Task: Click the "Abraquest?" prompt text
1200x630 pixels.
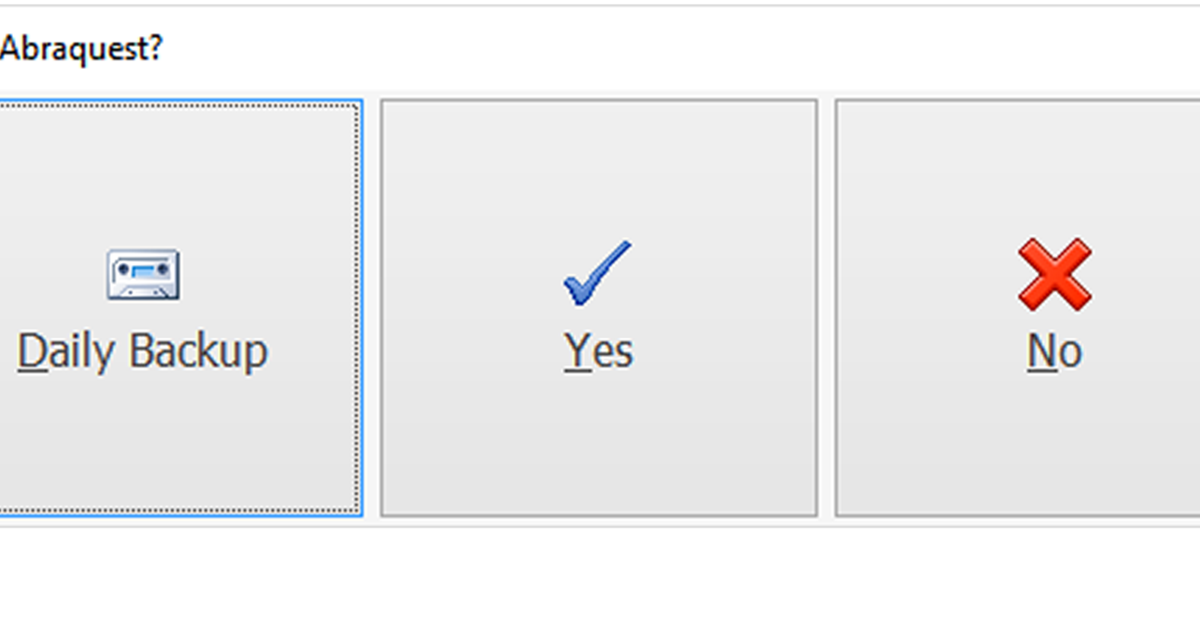Action: (81, 48)
